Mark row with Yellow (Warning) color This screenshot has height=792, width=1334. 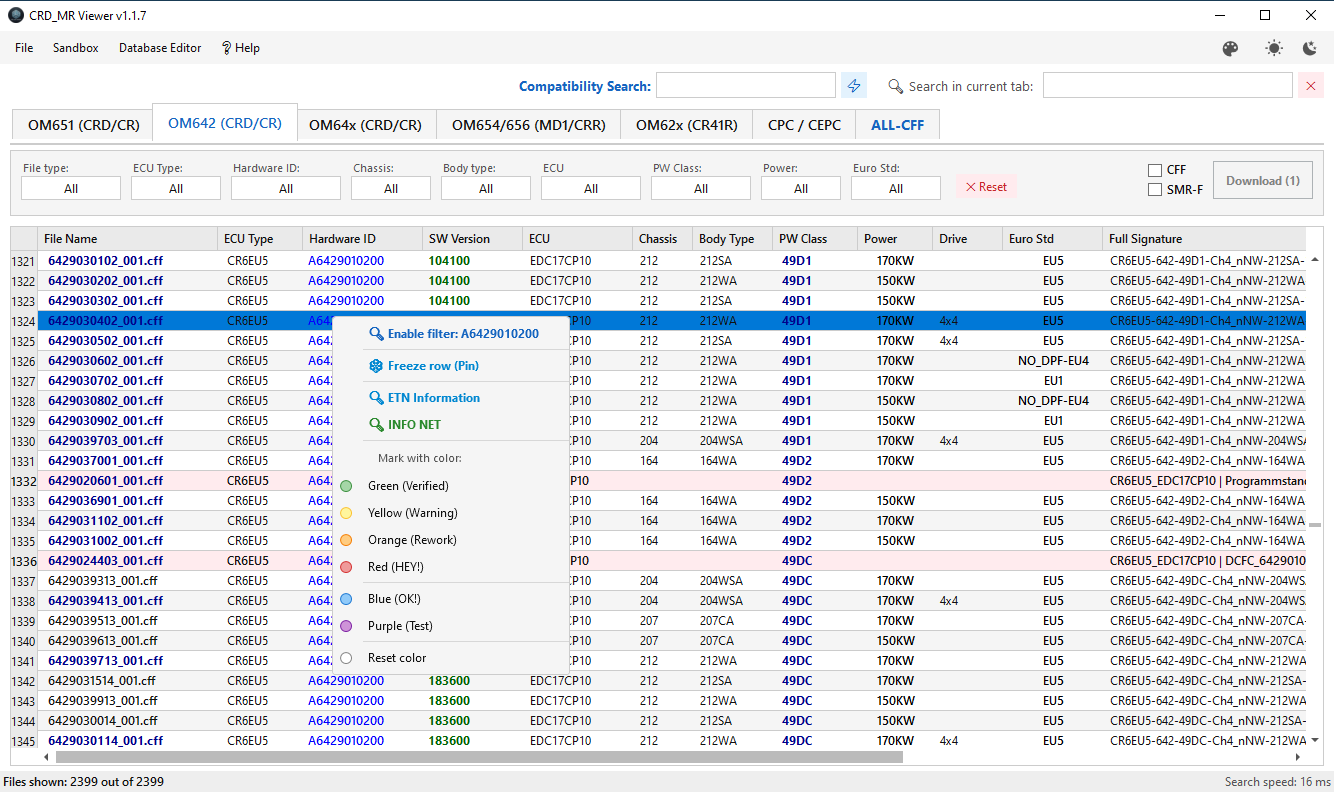click(451, 513)
